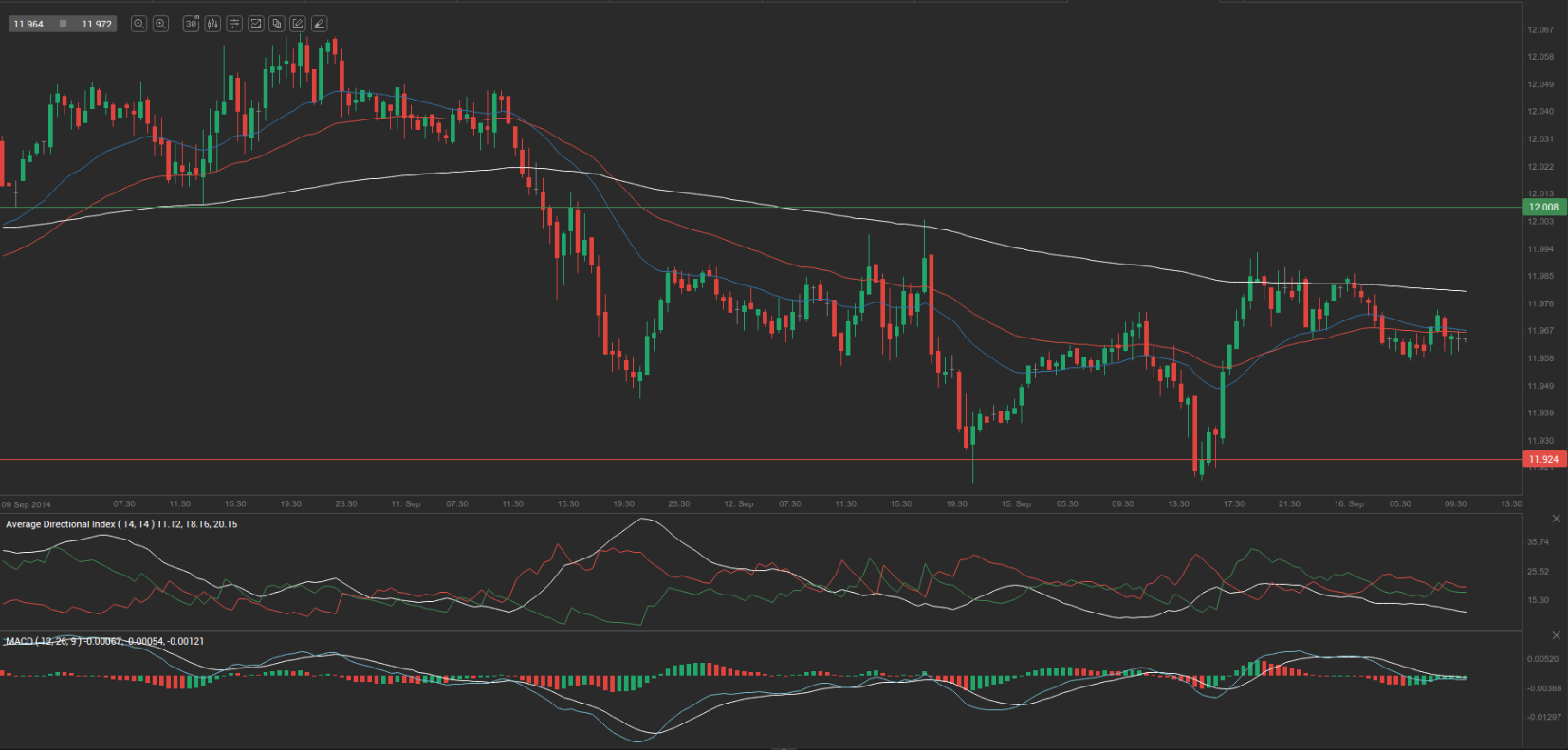Click the zoom in magnifier icon
Image resolution: width=1568 pixels, height=750 pixels.
click(x=161, y=24)
